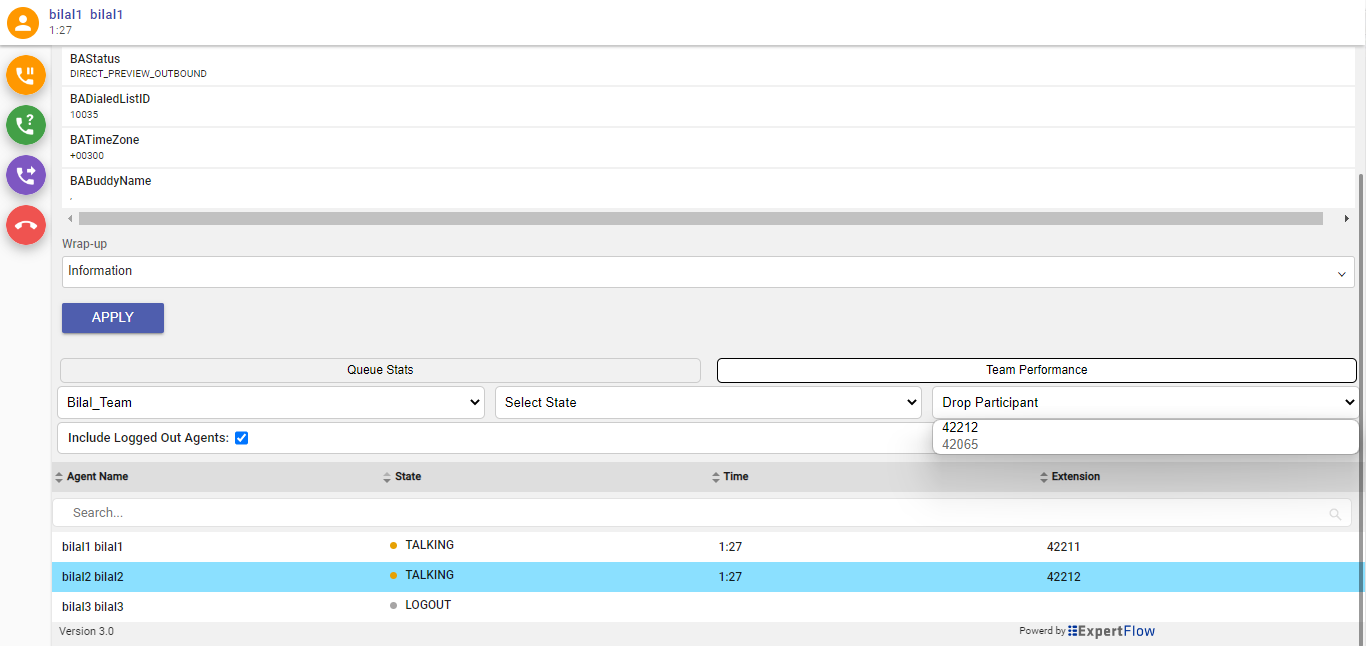Switch to the Queue Stats tab
Viewport: 1366px width, 646px height.
(380, 370)
